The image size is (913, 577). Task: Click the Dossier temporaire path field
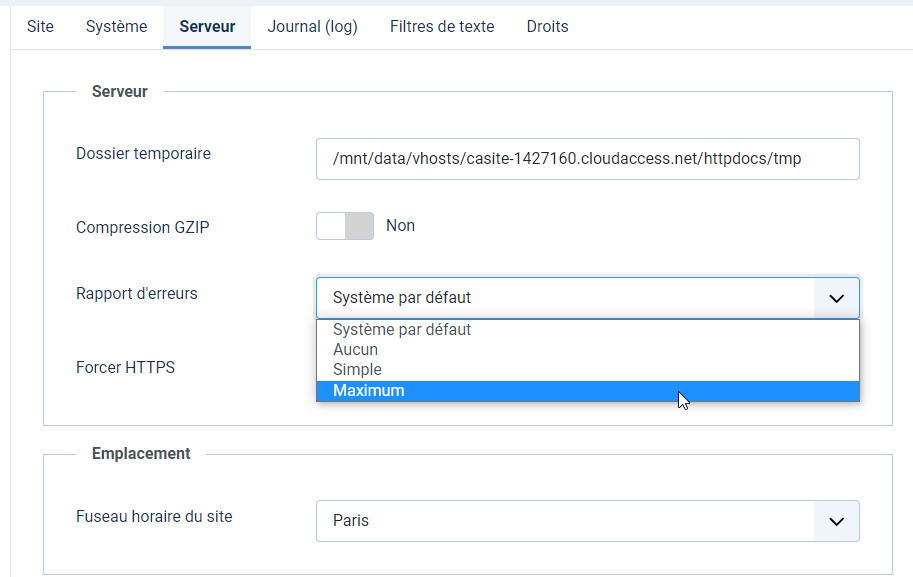coord(587,159)
